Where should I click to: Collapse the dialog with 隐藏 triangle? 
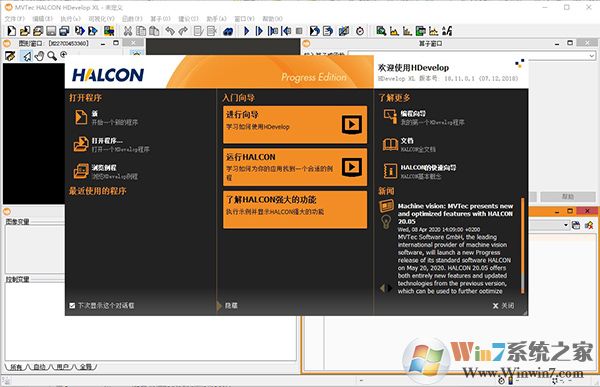point(219,305)
